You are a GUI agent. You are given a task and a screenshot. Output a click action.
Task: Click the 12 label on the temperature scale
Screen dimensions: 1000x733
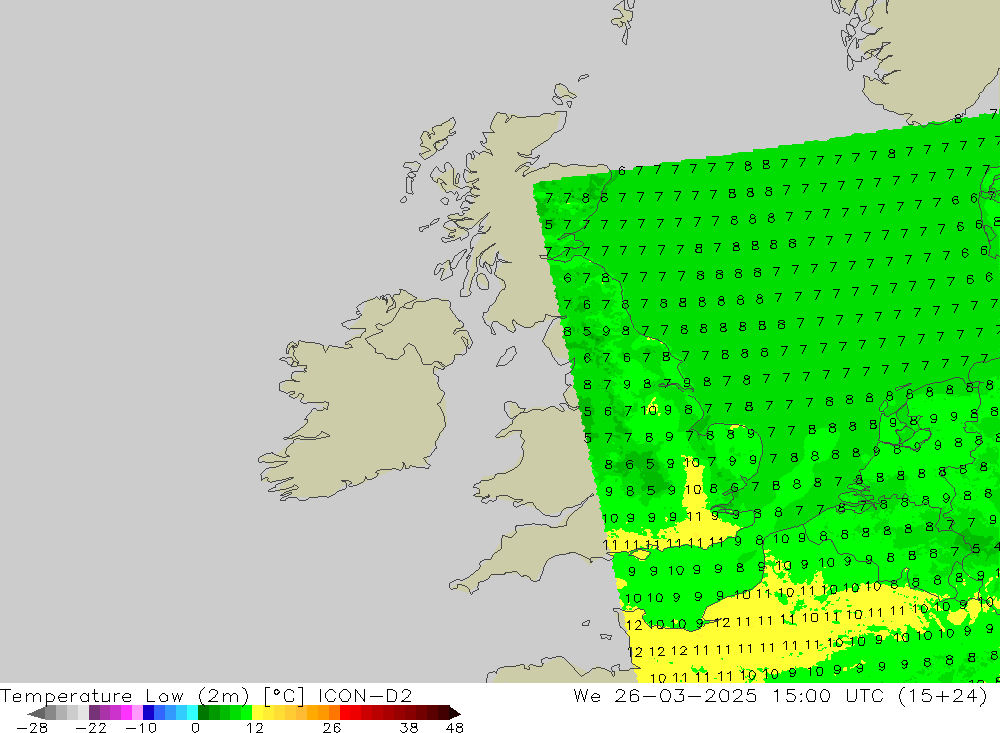pyautogui.click(x=254, y=728)
